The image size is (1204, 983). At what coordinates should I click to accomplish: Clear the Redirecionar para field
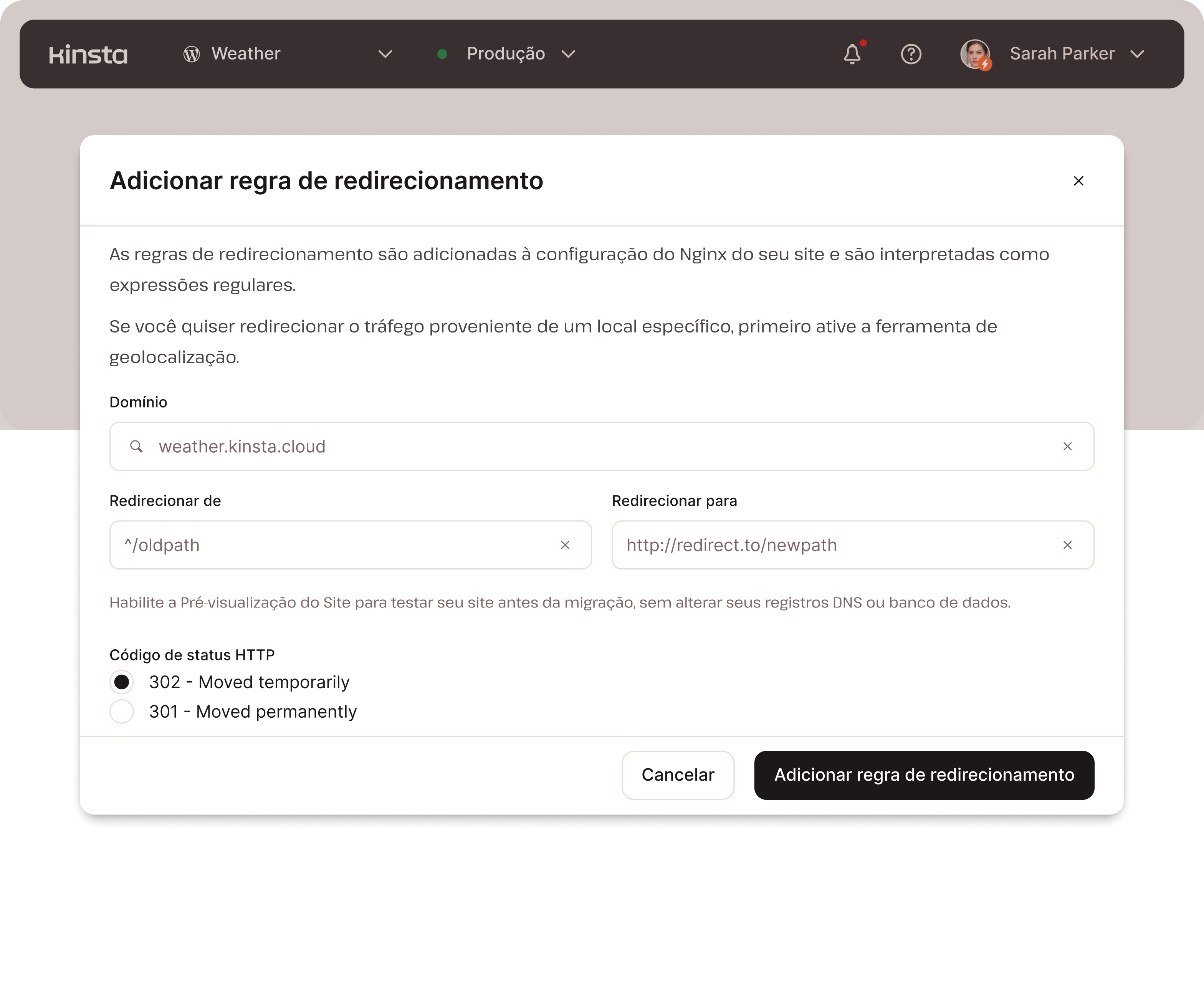[1067, 545]
